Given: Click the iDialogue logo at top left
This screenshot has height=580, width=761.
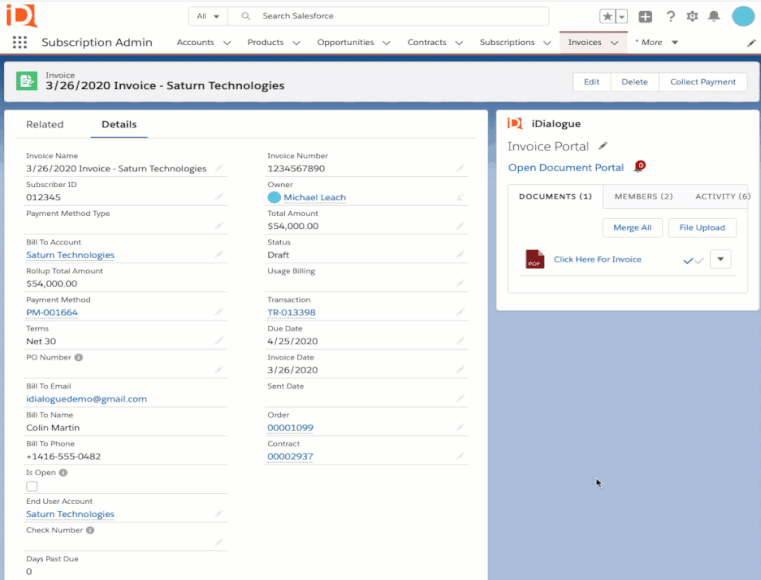Looking at the screenshot, I should (x=21, y=16).
